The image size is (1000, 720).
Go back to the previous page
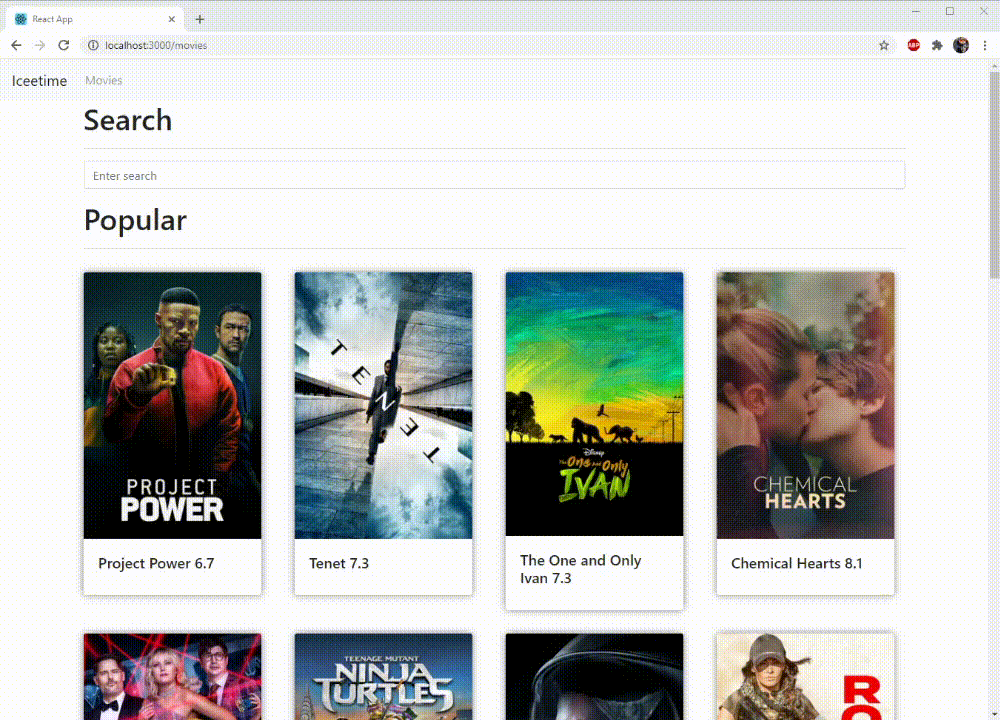[x=16, y=45]
